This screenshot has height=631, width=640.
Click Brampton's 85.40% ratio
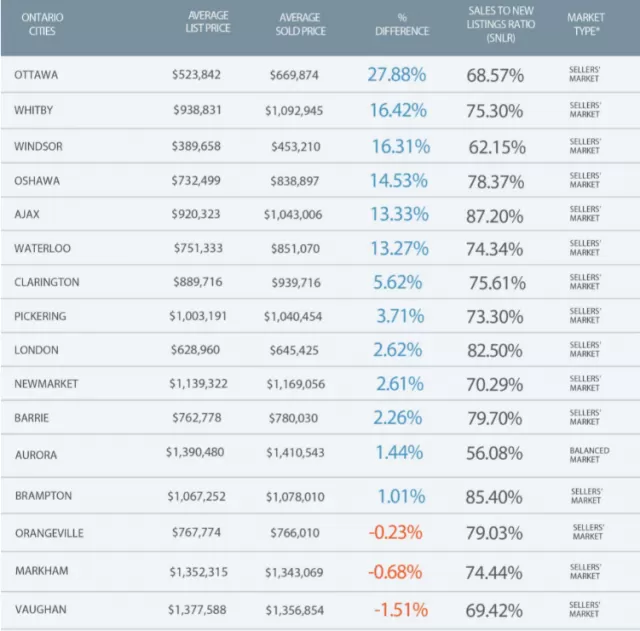[x=494, y=497]
